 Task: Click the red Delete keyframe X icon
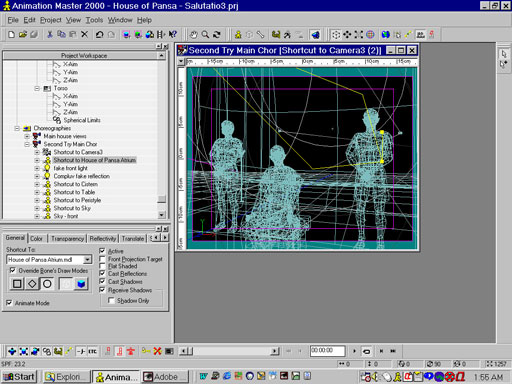click(x=157, y=351)
